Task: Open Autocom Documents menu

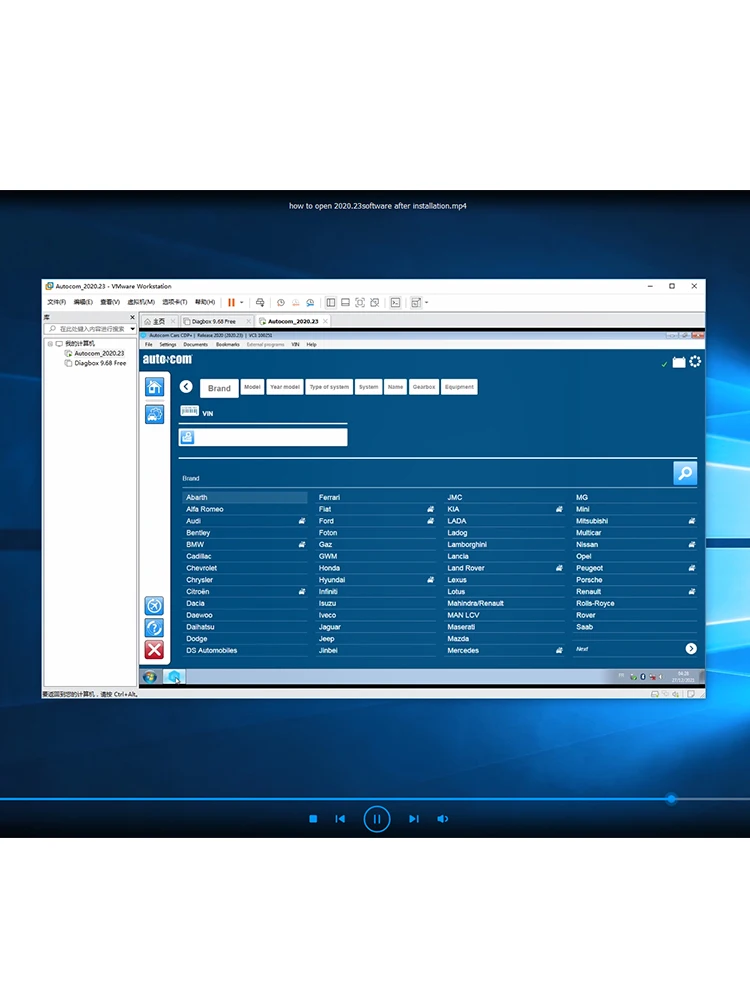Action: tap(195, 344)
